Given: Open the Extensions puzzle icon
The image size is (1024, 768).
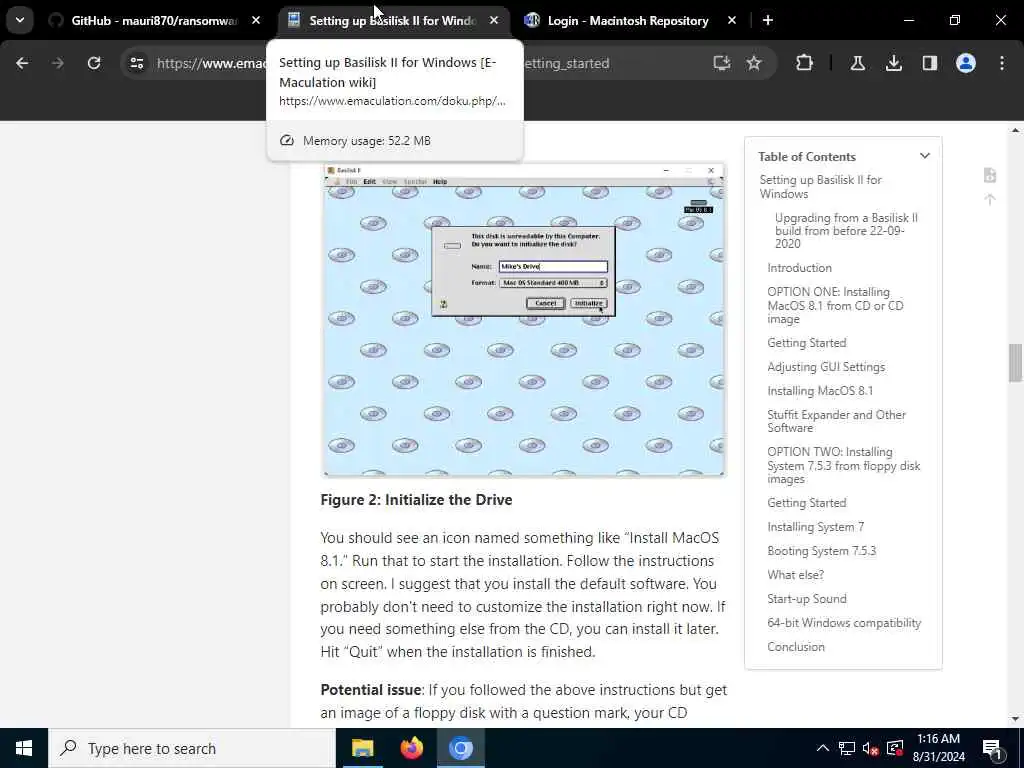Looking at the screenshot, I should click(x=805, y=63).
